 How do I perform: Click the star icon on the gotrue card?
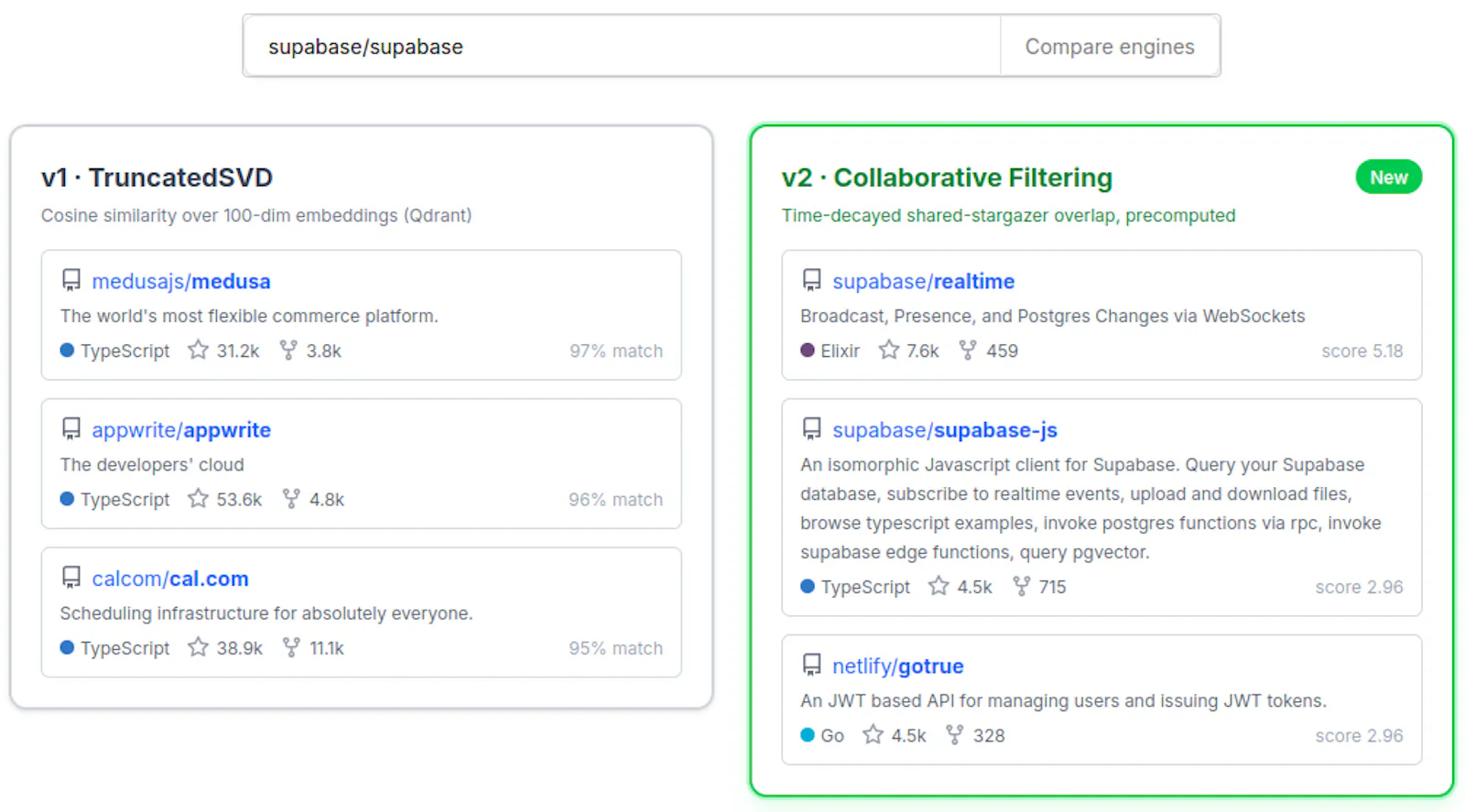[874, 734]
